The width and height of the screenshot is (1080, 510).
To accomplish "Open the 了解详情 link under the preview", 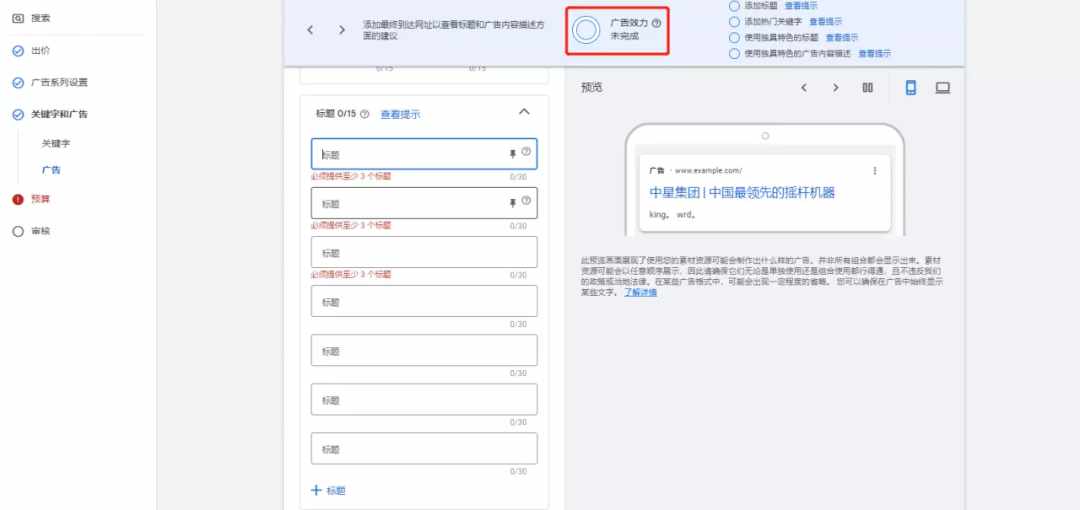I will click(641, 292).
